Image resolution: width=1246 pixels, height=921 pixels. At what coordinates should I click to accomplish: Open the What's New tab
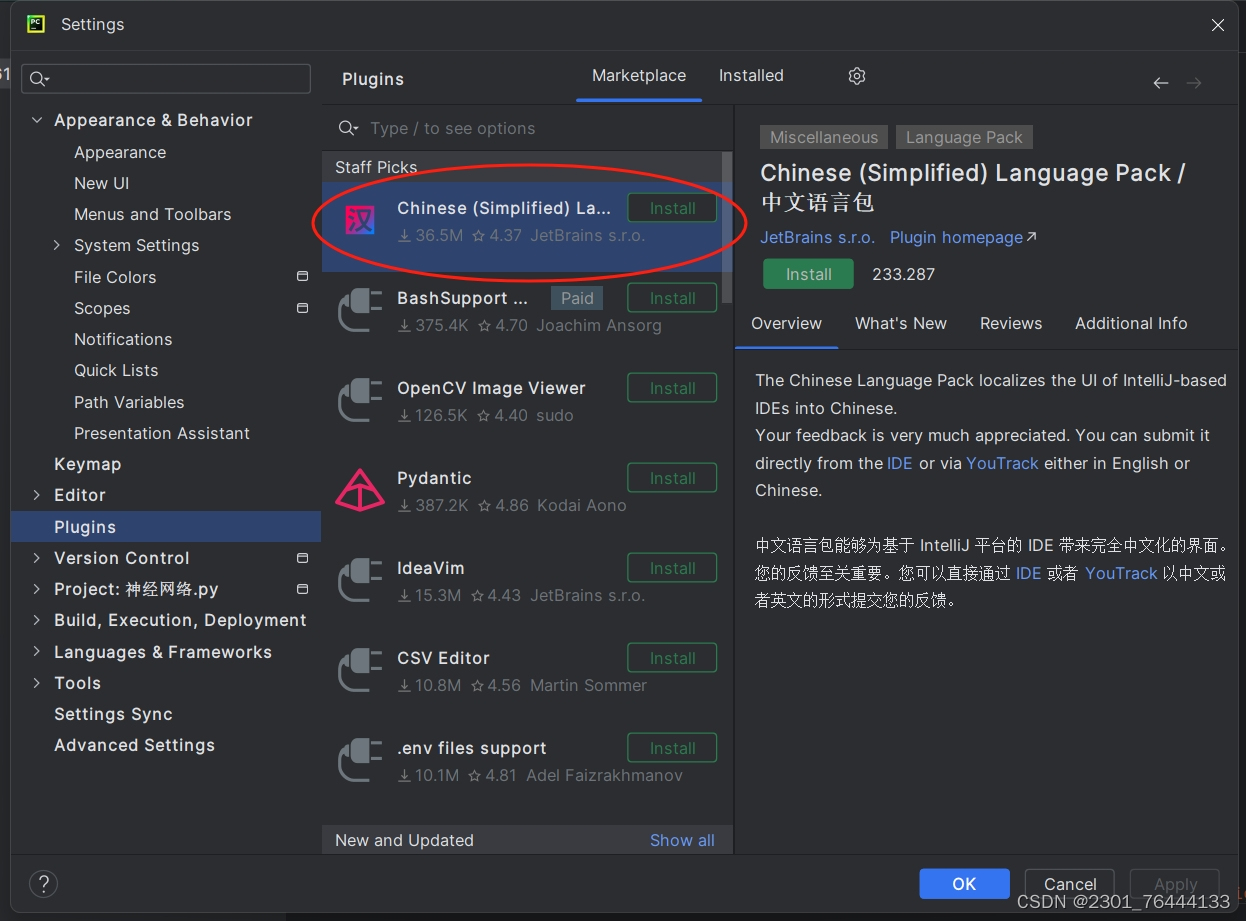(901, 324)
